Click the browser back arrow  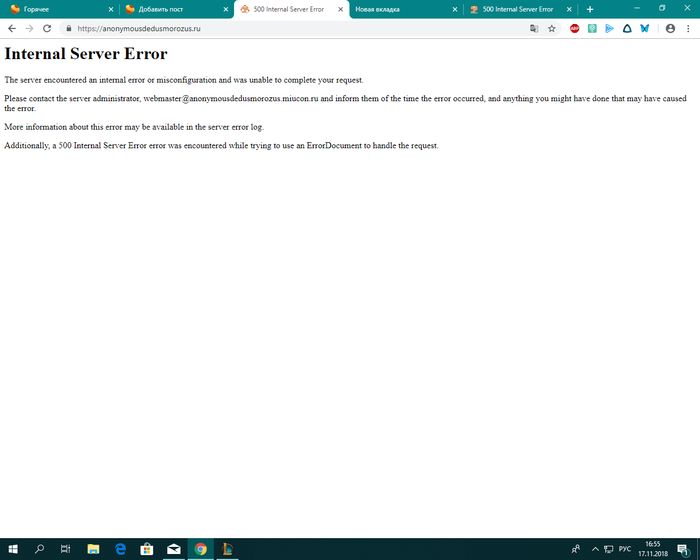[11, 29]
